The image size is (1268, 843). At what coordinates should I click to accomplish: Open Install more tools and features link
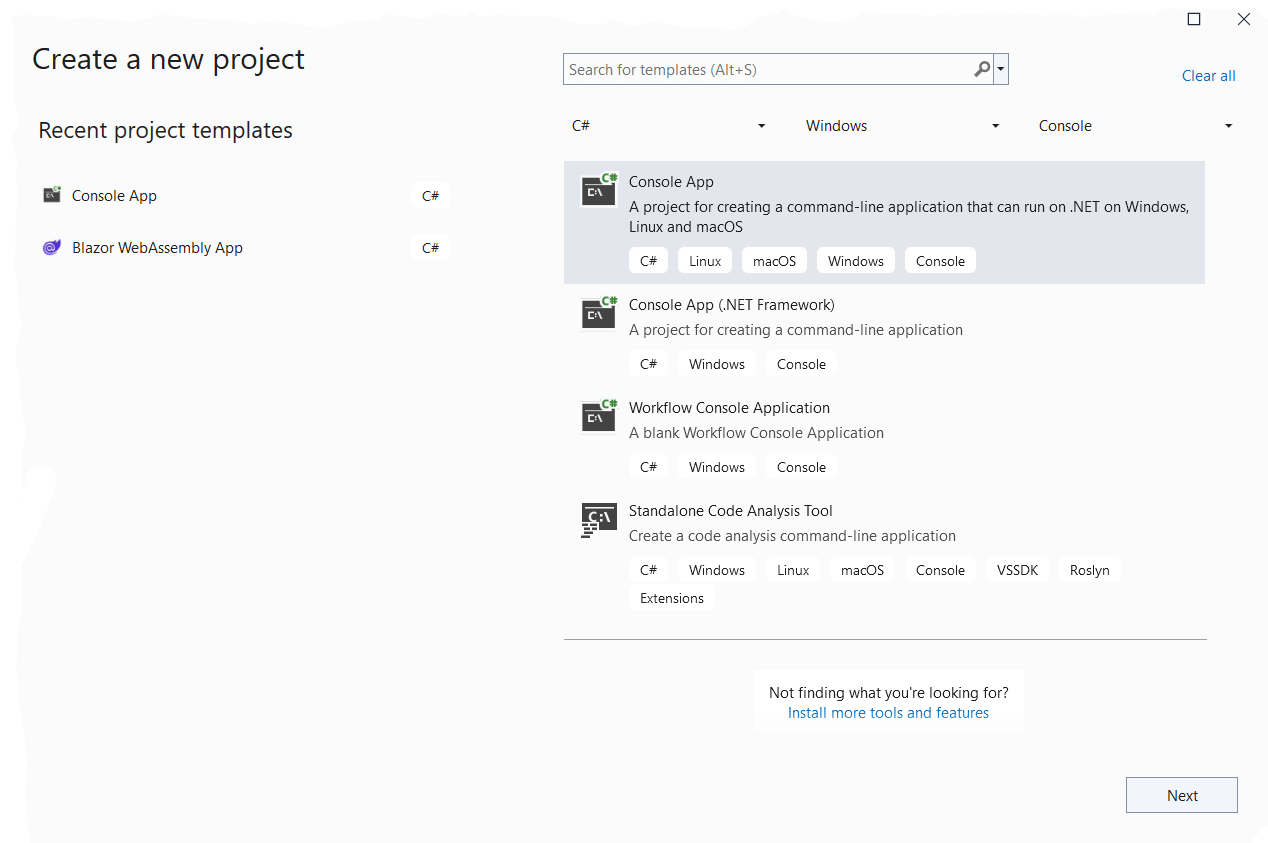tap(888, 713)
